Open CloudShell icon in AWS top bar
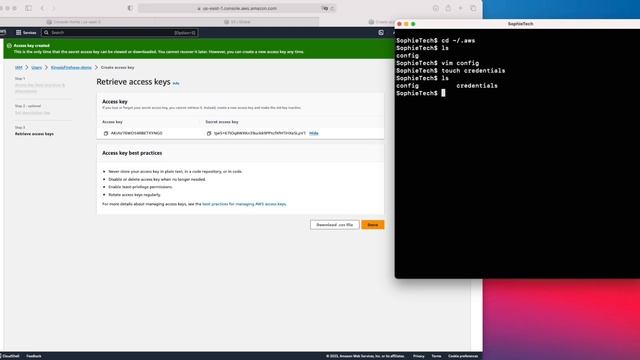640x360 pixels. tap(381, 33)
